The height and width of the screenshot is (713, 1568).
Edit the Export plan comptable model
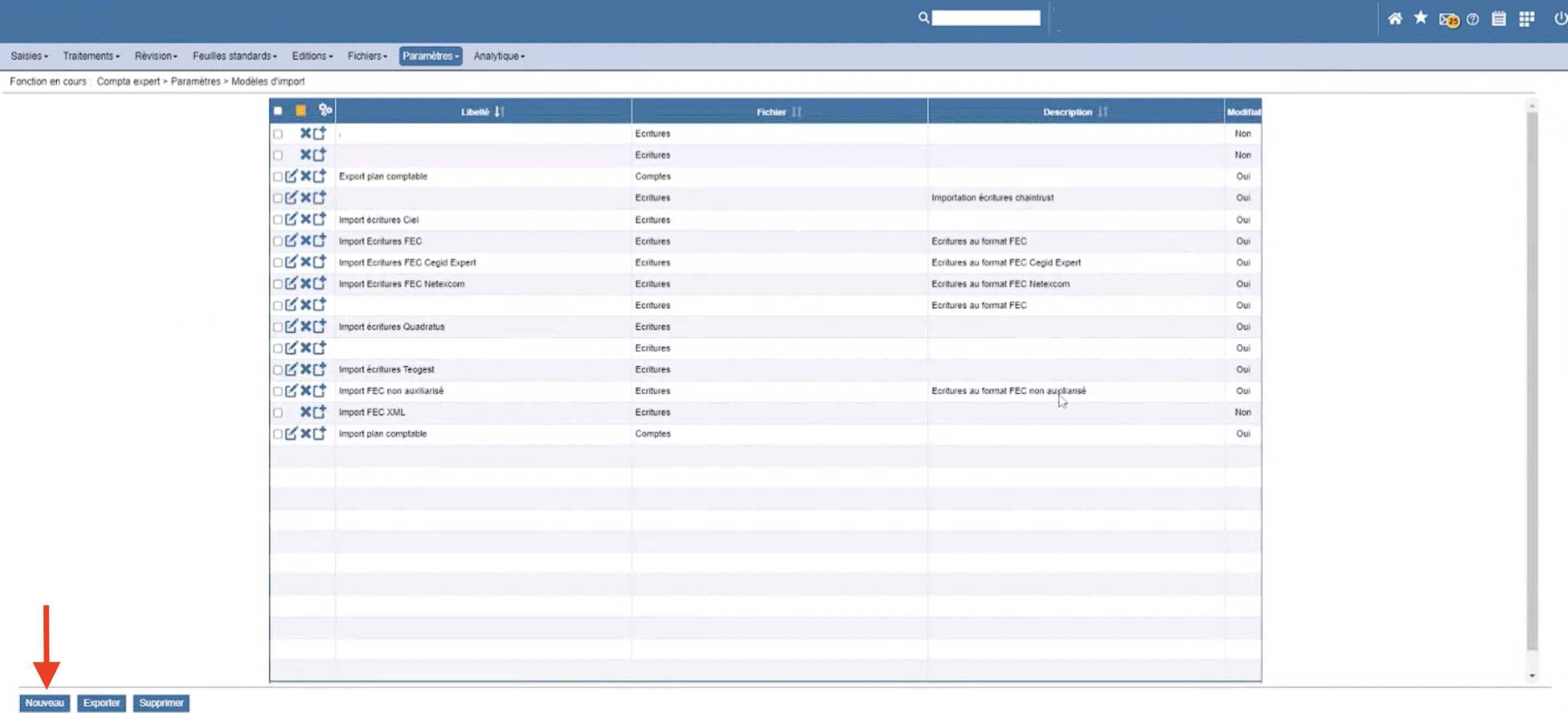click(x=291, y=176)
